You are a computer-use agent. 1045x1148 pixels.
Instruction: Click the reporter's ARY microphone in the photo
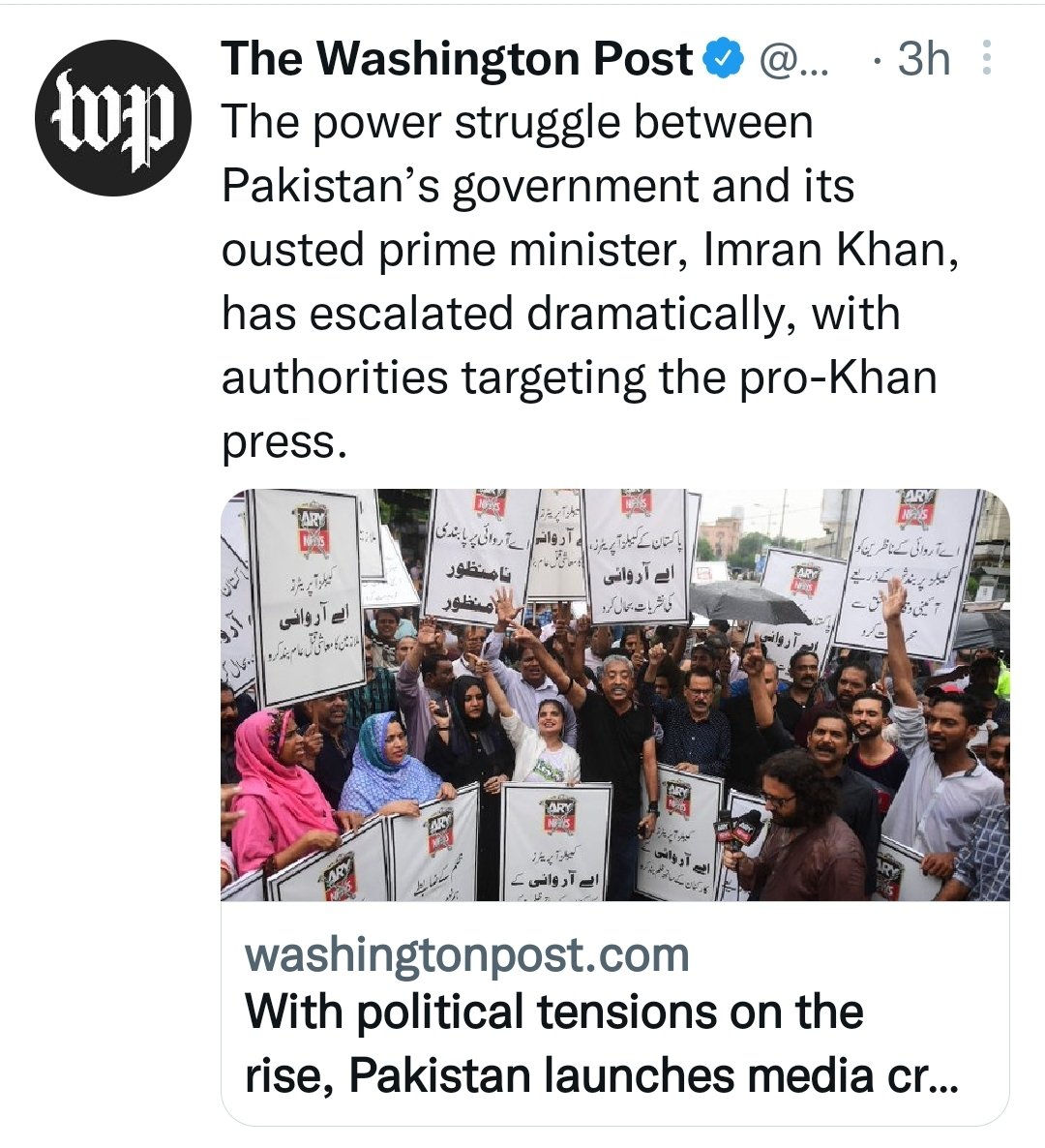(740, 827)
